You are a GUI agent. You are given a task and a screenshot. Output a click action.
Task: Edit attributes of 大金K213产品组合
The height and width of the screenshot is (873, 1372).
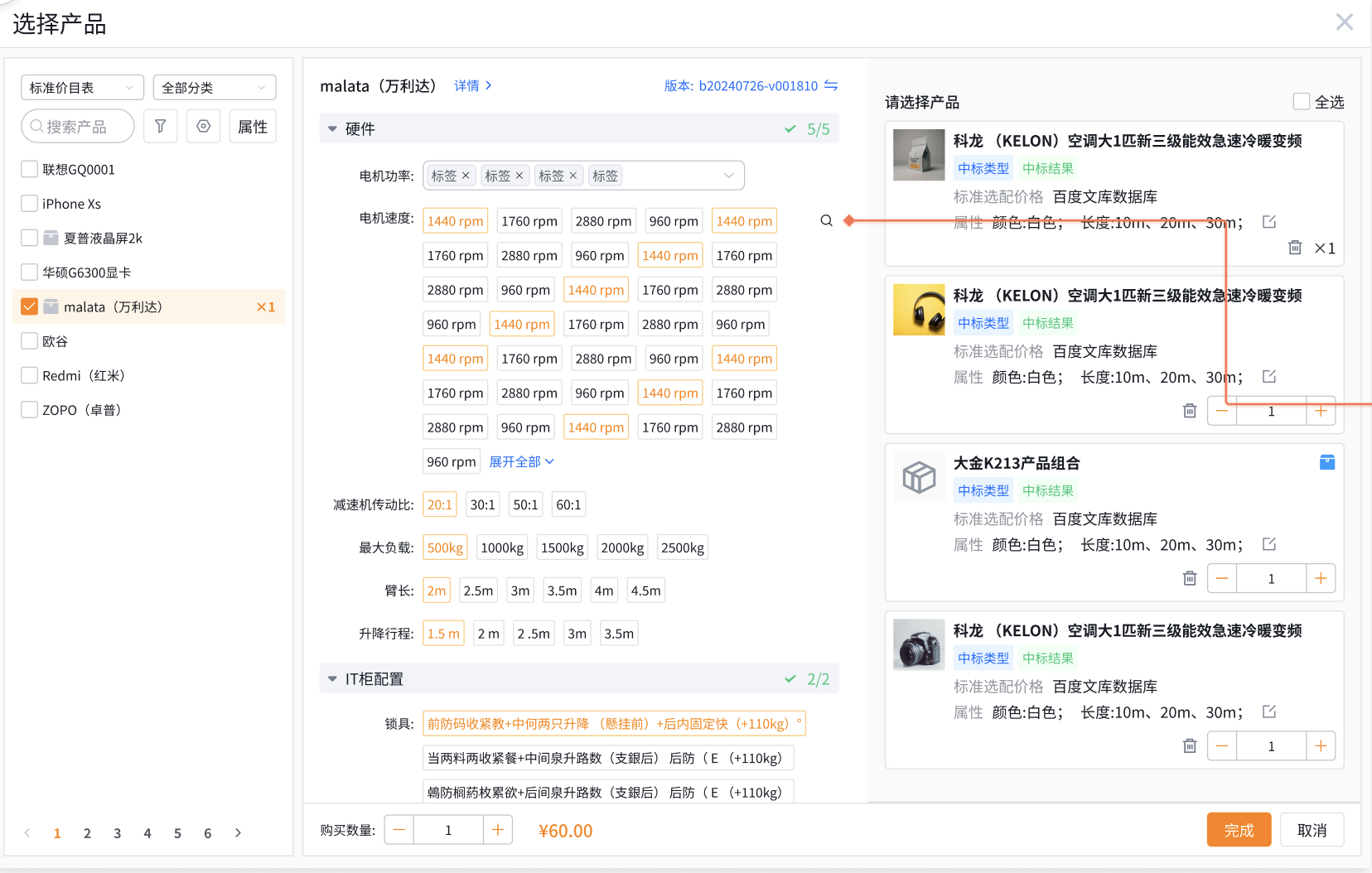click(x=1268, y=544)
